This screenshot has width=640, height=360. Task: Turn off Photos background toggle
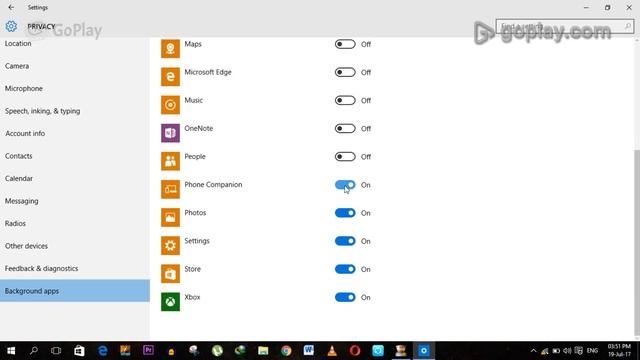[345, 213]
